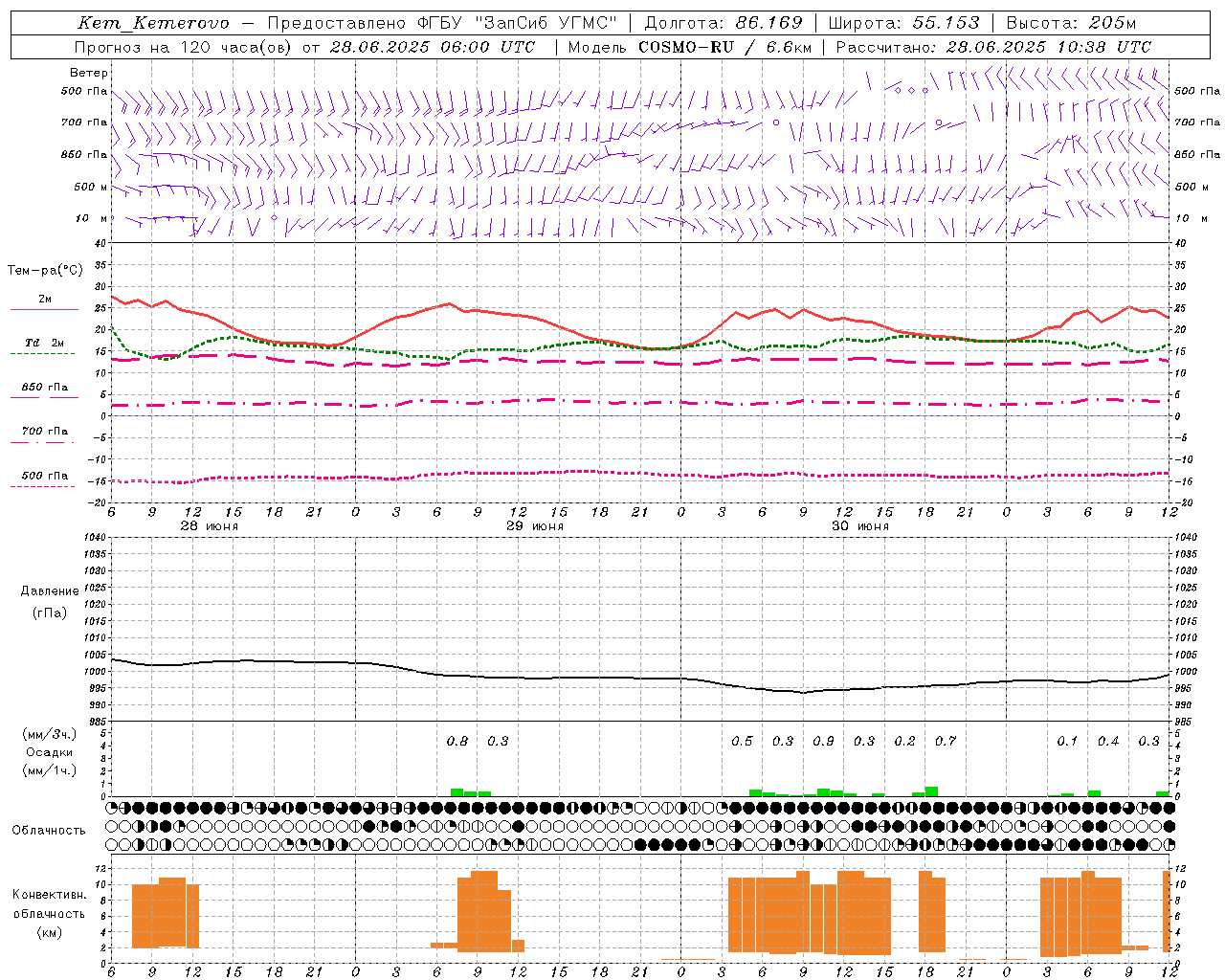Screen dimensions: 1225x980
Task: Click the 0.7 precipitation value
Action: point(946,742)
